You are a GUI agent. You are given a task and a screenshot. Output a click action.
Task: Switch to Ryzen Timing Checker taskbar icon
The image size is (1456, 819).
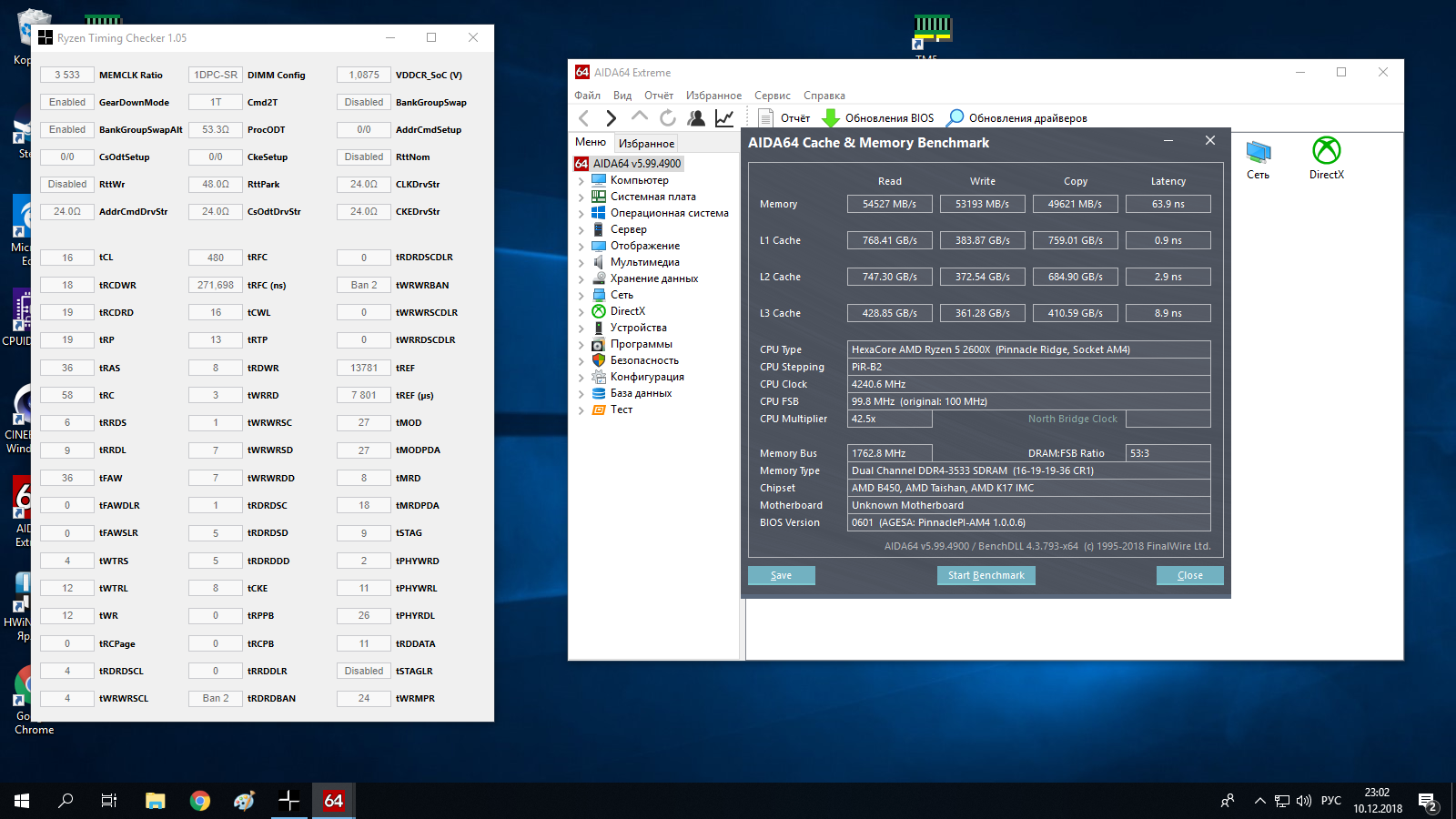click(x=289, y=801)
